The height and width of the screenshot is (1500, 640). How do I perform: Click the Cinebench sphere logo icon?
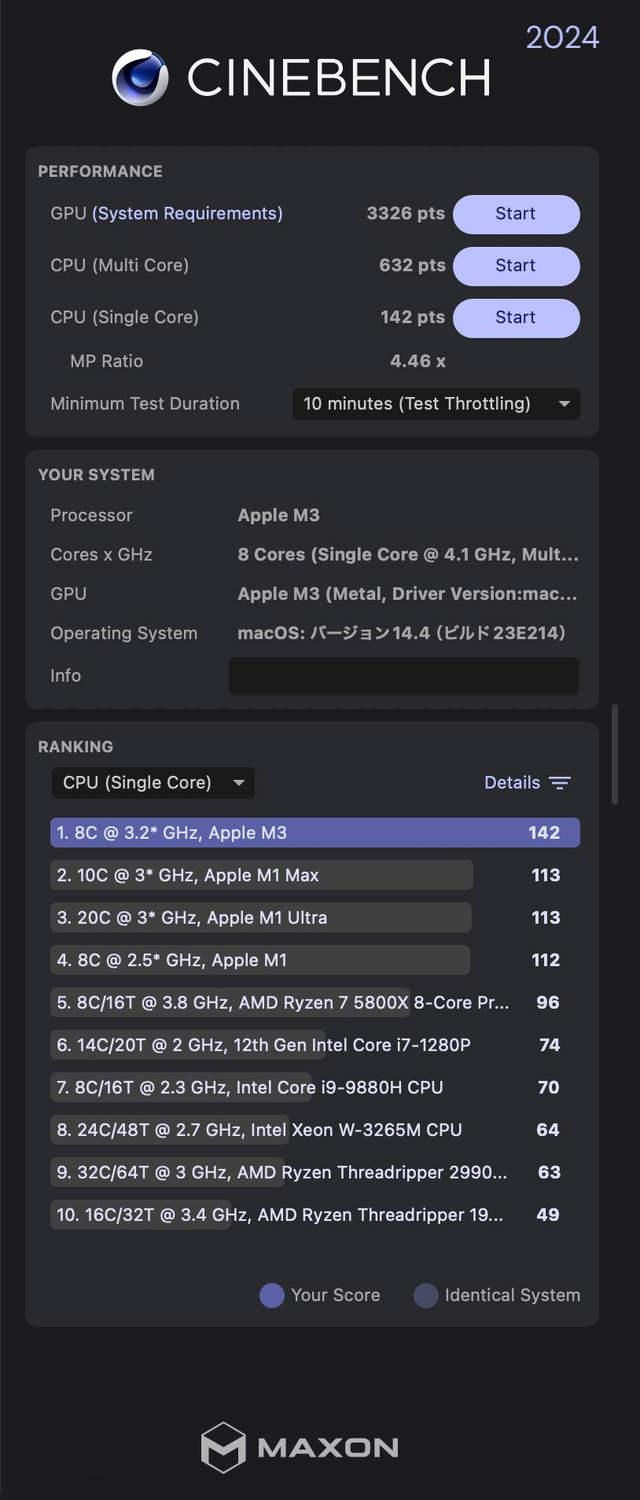[140, 78]
